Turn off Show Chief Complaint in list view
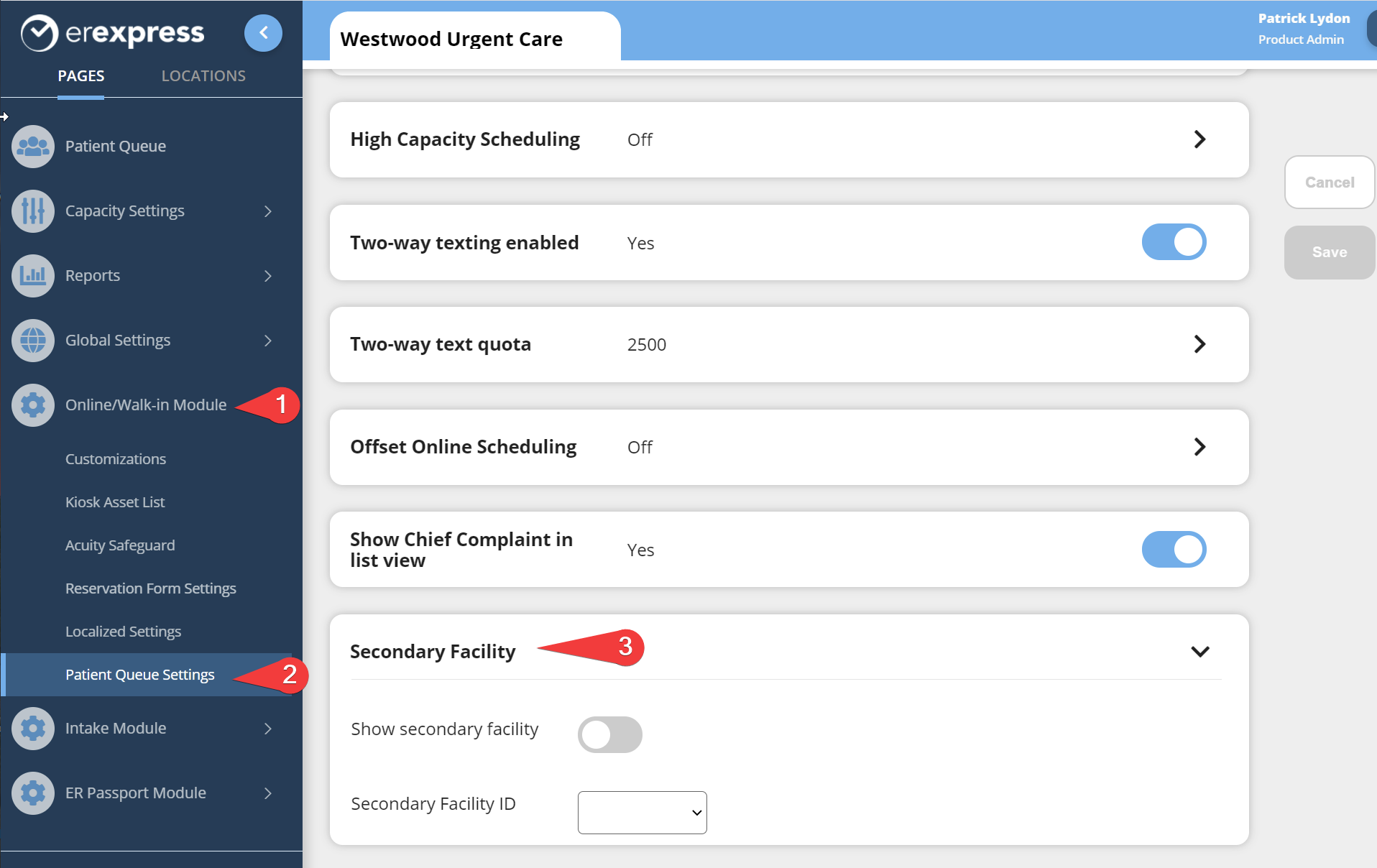1377x868 pixels. click(x=1174, y=550)
